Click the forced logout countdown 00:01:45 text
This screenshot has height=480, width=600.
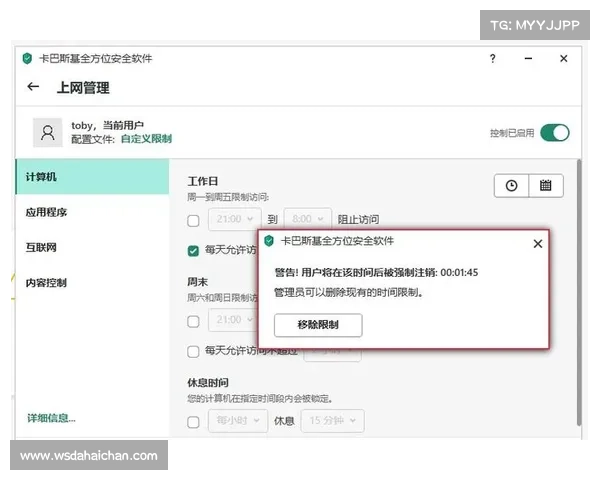(x=459, y=273)
